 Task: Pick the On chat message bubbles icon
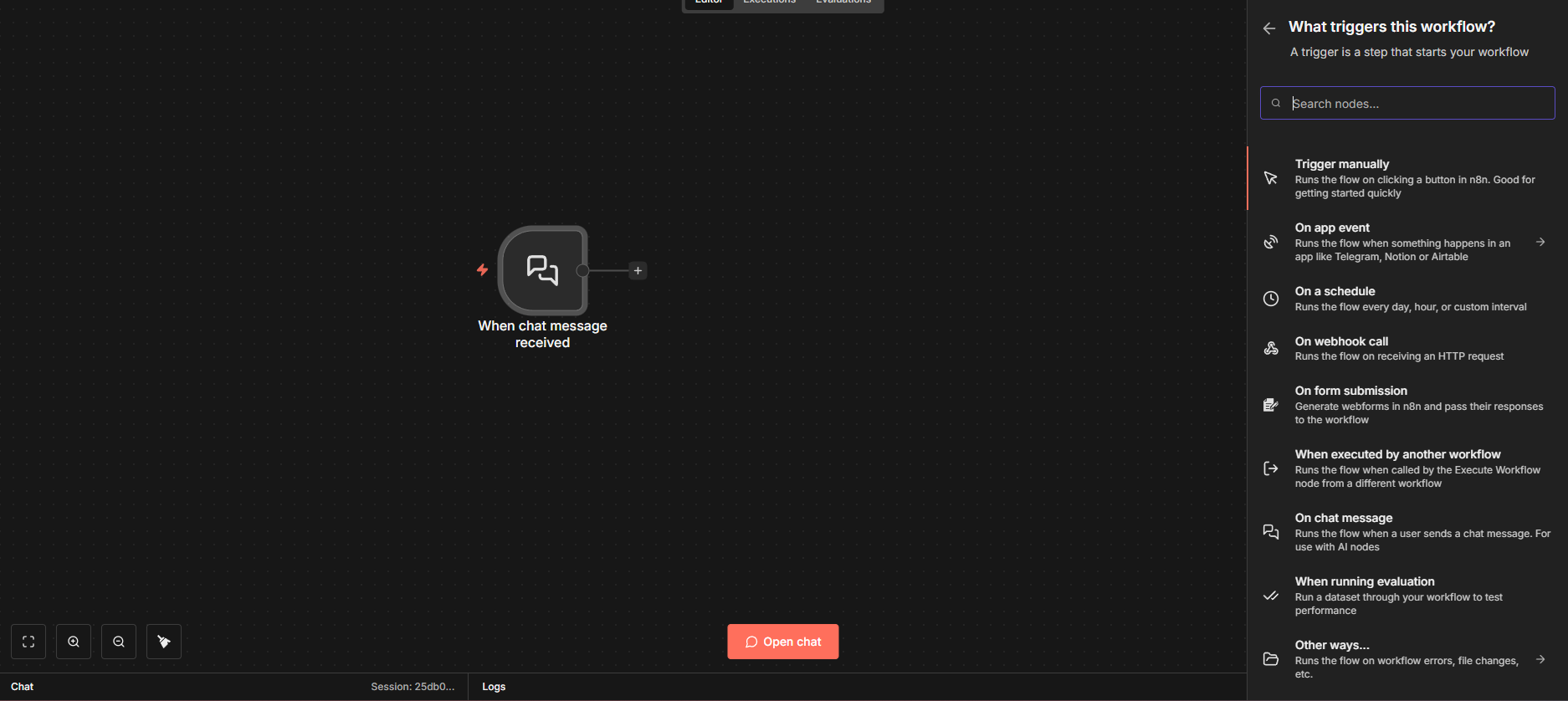click(x=1271, y=532)
